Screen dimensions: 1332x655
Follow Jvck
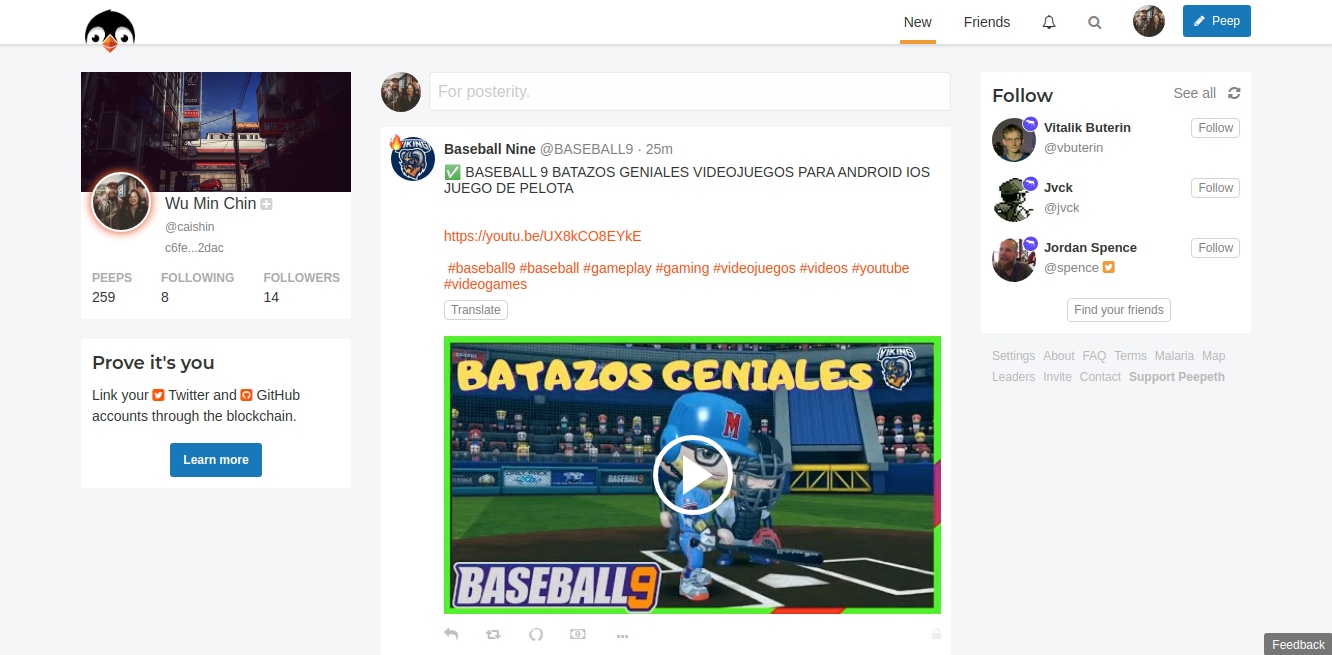pyautogui.click(x=1215, y=188)
